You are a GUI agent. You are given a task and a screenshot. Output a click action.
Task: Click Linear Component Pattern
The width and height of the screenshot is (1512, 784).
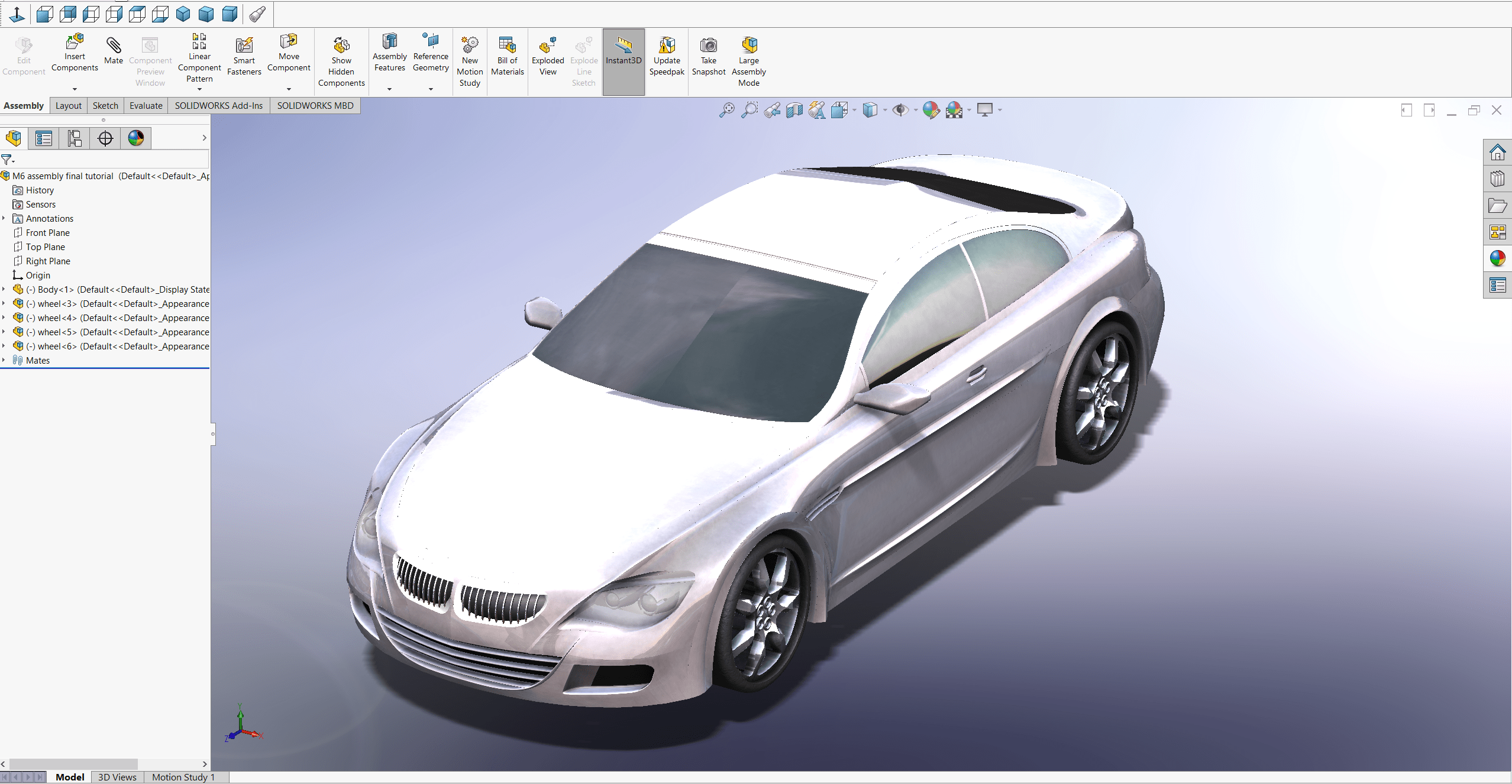(x=199, y=58)
